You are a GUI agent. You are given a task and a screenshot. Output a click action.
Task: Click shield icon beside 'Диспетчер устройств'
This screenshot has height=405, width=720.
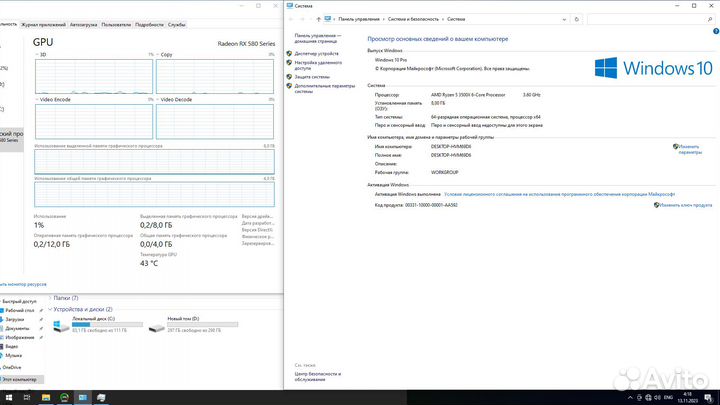click(289, 54)
